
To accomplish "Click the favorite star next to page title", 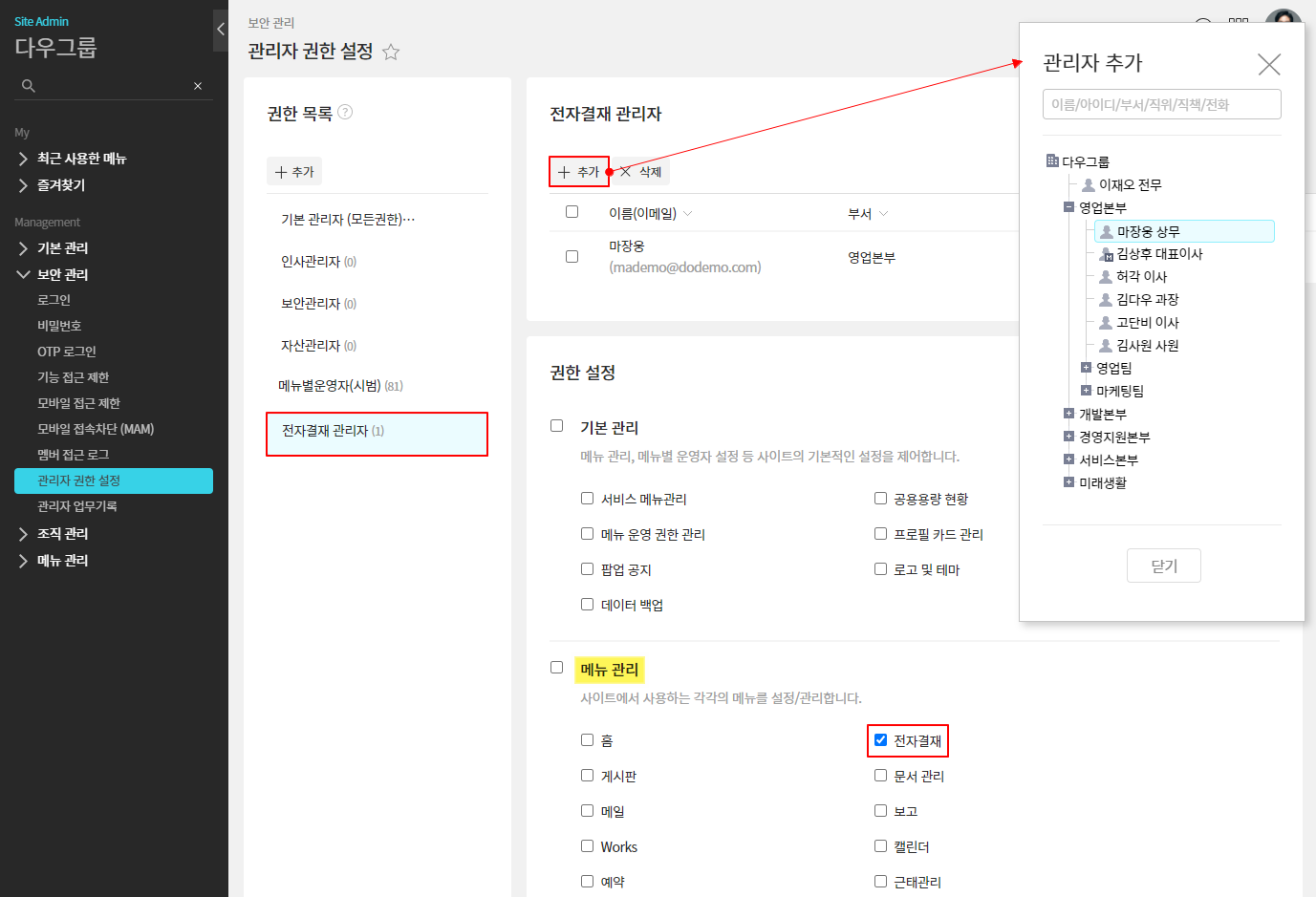I will point(391,53).
